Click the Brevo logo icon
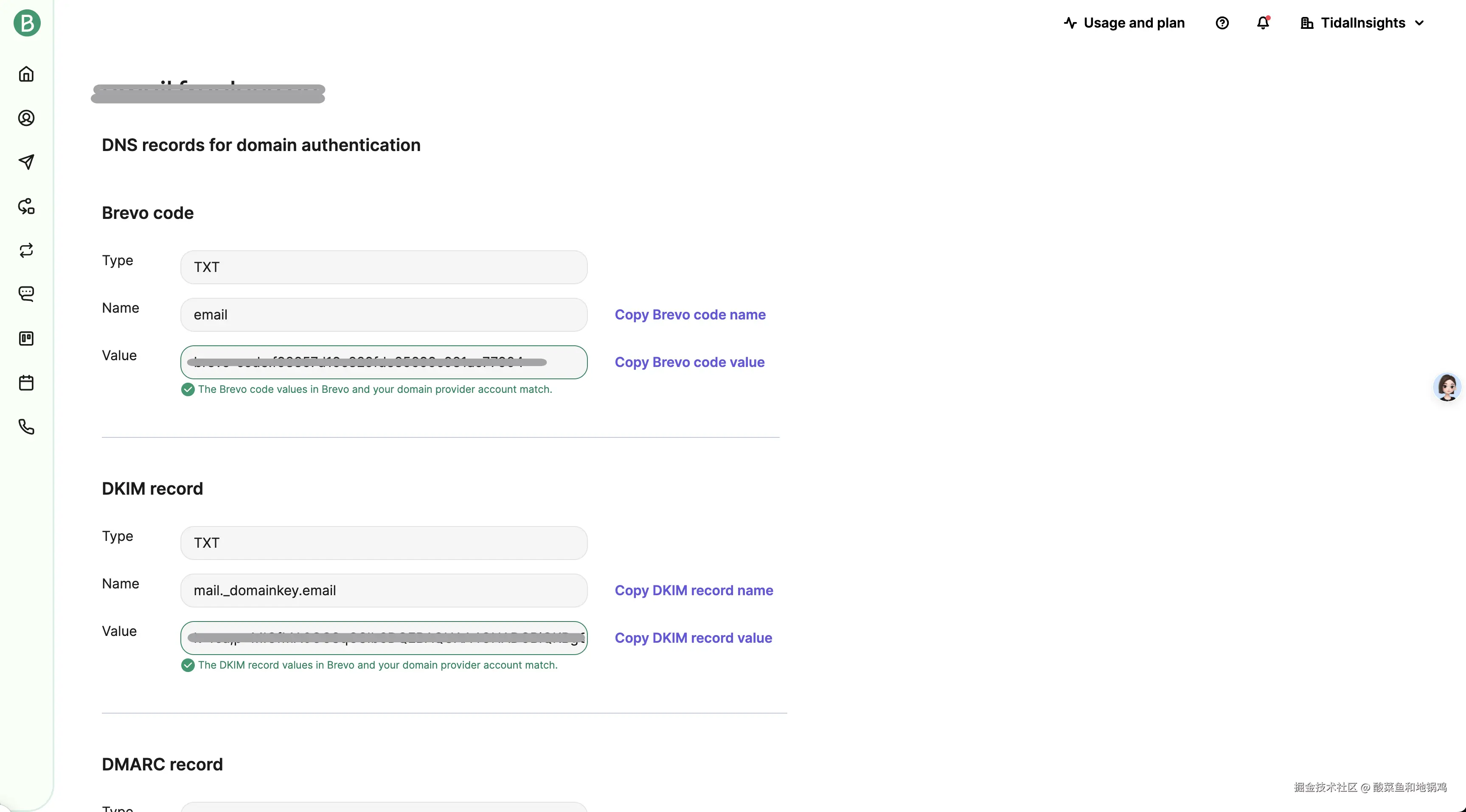This screenshot has height=812, width=1466. (27, 23)
